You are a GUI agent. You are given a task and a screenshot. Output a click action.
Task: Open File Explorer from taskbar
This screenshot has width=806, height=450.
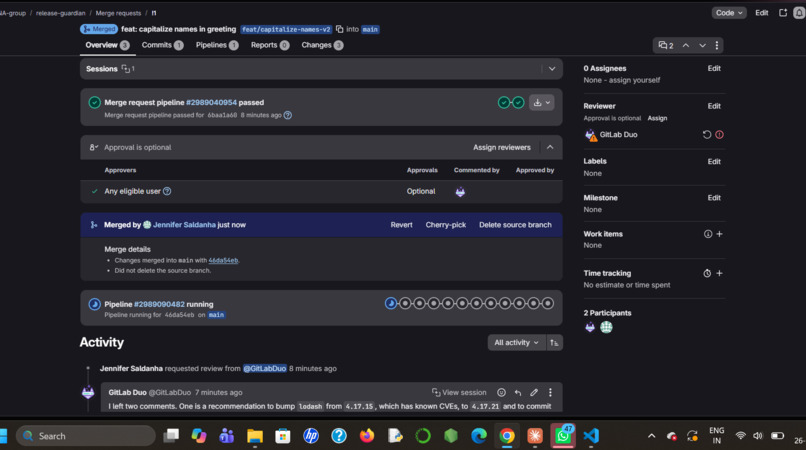254,436
